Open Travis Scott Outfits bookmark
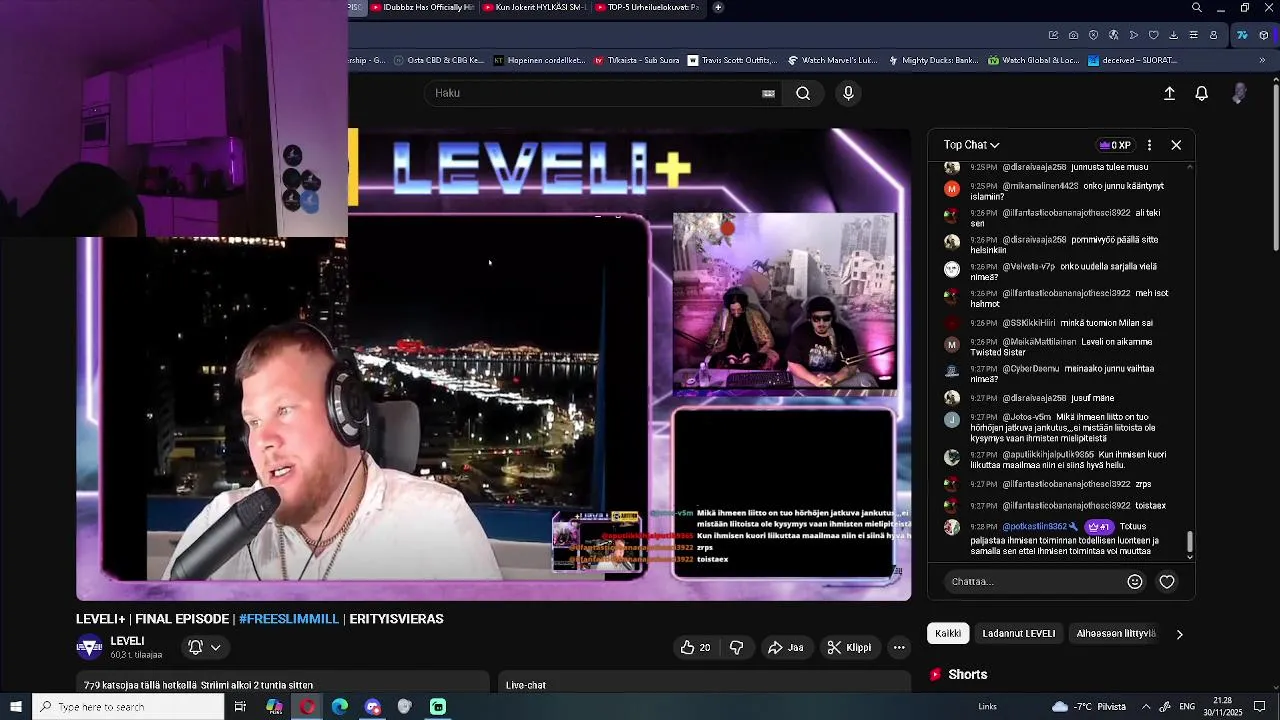Image resolution: width=1280 pixels, height=720 pixels. 732,60
